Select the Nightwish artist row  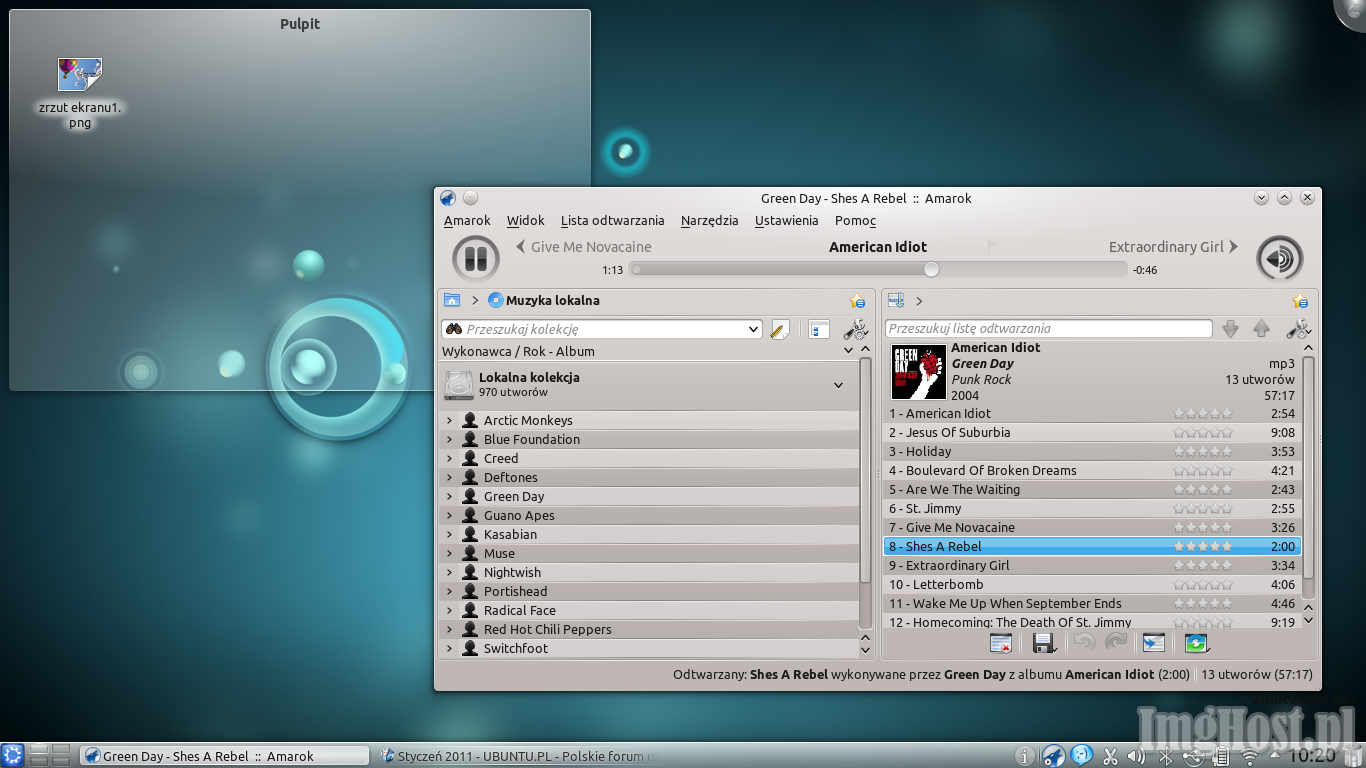click(649, 572)
